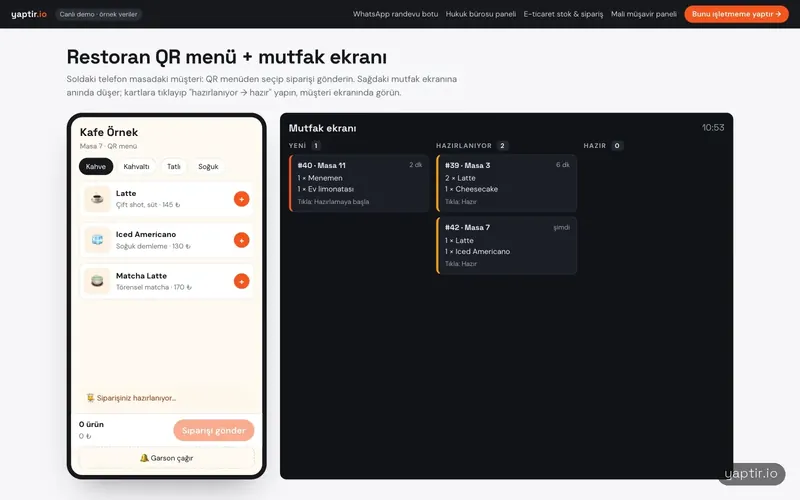Click the Restoran QR menü page heading
Image resolution: width=800 pixels, height=500 pixels.
tap(227, 57)
